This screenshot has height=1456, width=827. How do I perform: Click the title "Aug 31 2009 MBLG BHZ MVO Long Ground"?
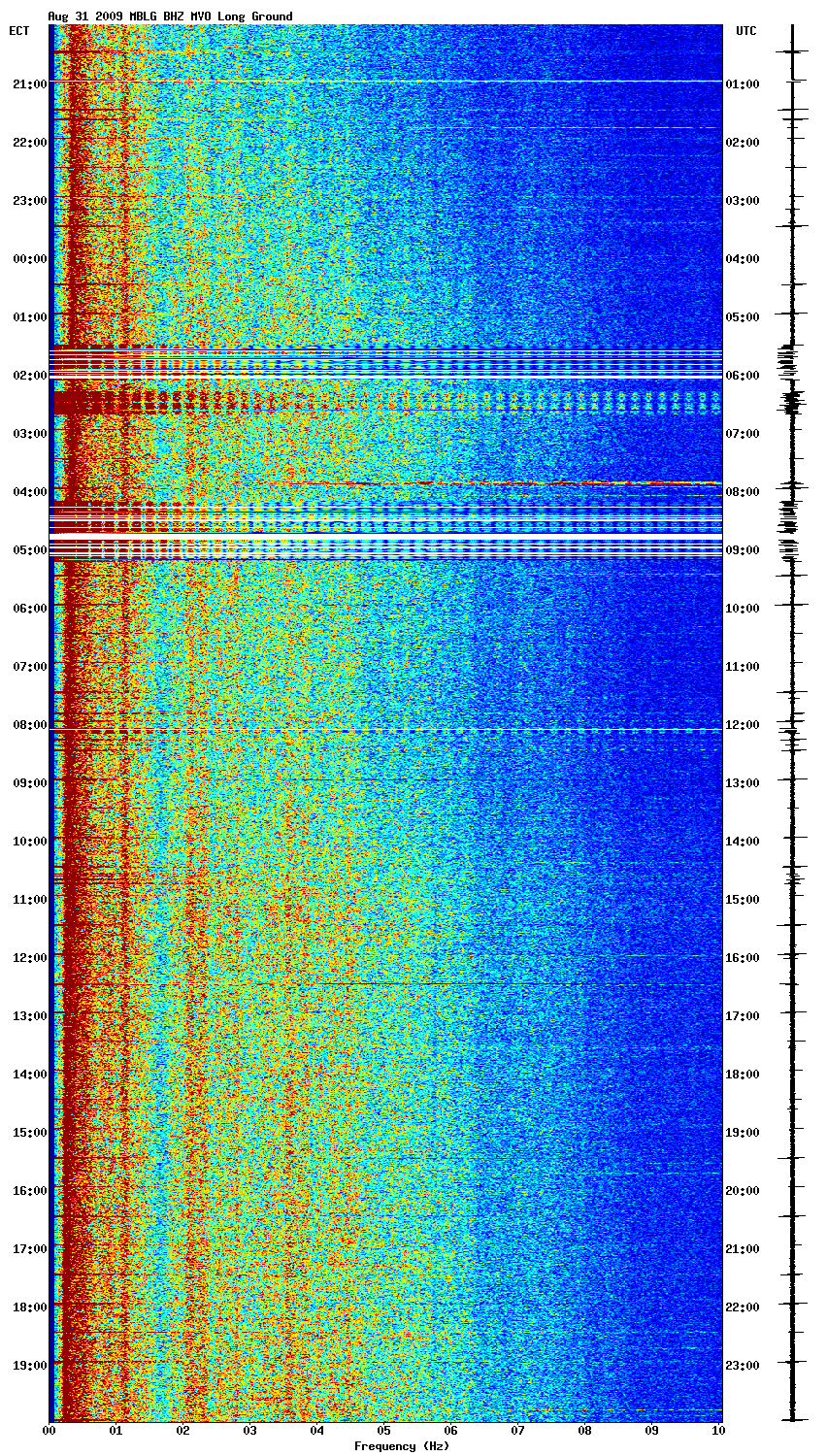point(170,17)
